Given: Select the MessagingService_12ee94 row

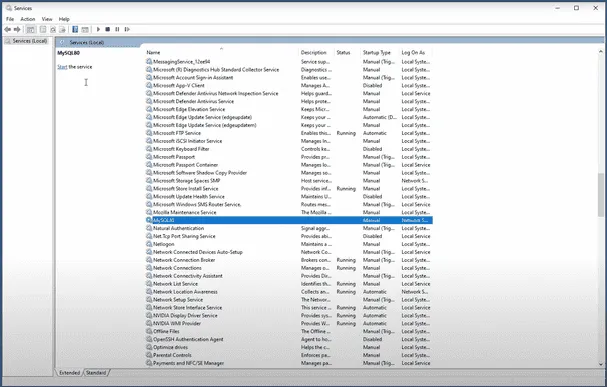Looking at the screenshot, I should [x=289, y=62].
